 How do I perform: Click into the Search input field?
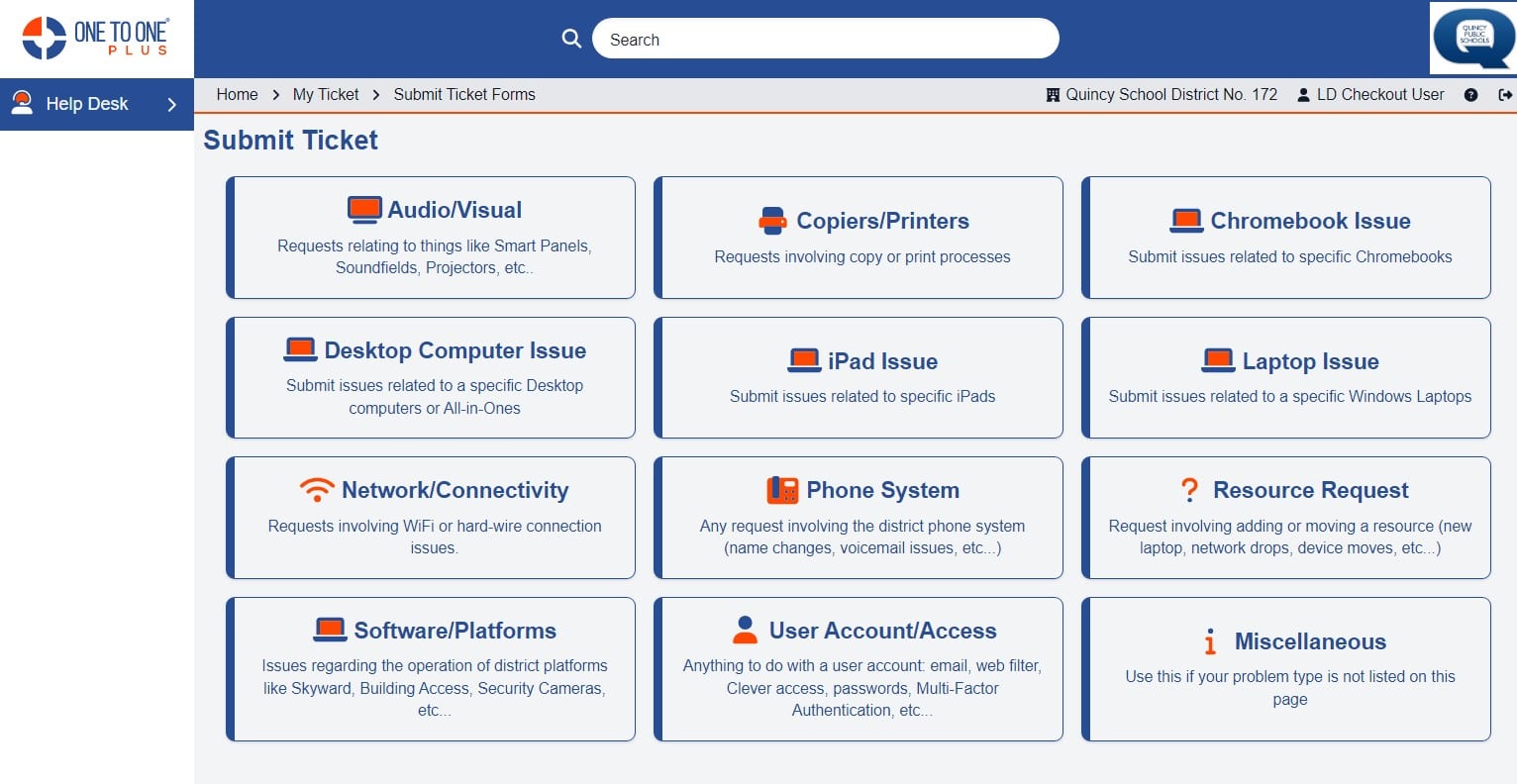click(825, 40)
